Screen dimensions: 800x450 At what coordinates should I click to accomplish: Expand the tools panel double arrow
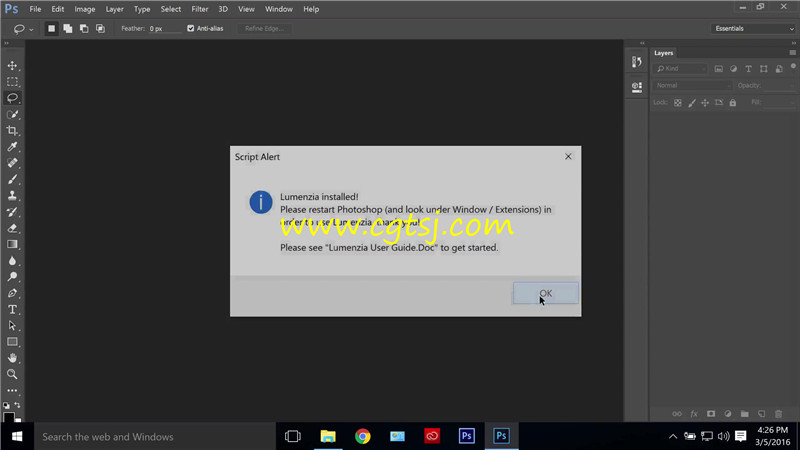pos(7,43)
